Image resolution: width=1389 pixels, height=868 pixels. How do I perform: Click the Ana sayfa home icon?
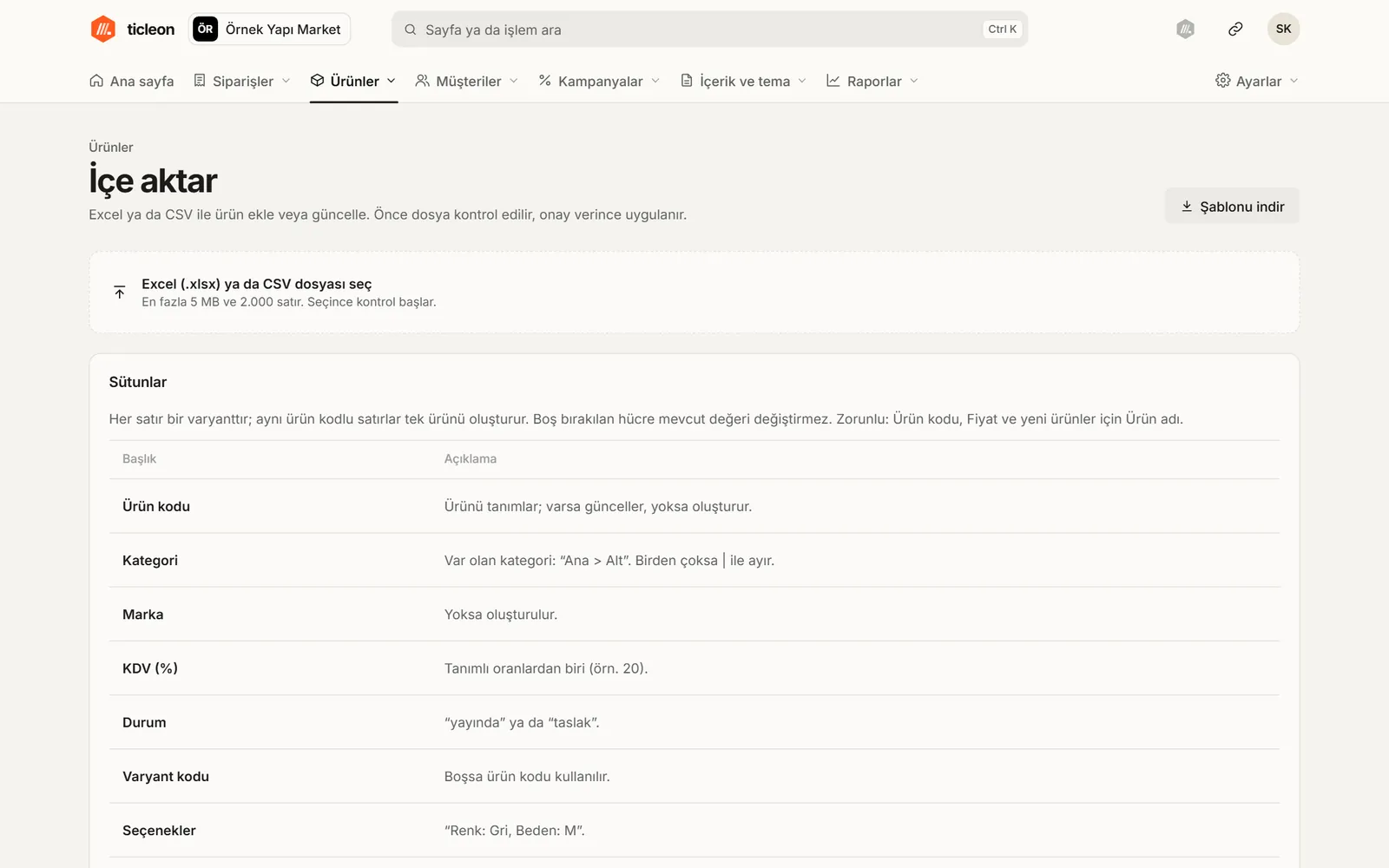click(96, 81)
